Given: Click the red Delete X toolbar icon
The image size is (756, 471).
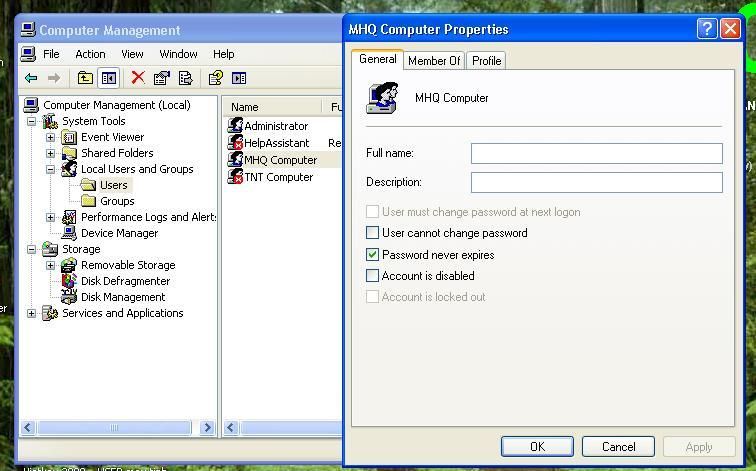Looking at the screenshot, I should click(x=138, y=78).
